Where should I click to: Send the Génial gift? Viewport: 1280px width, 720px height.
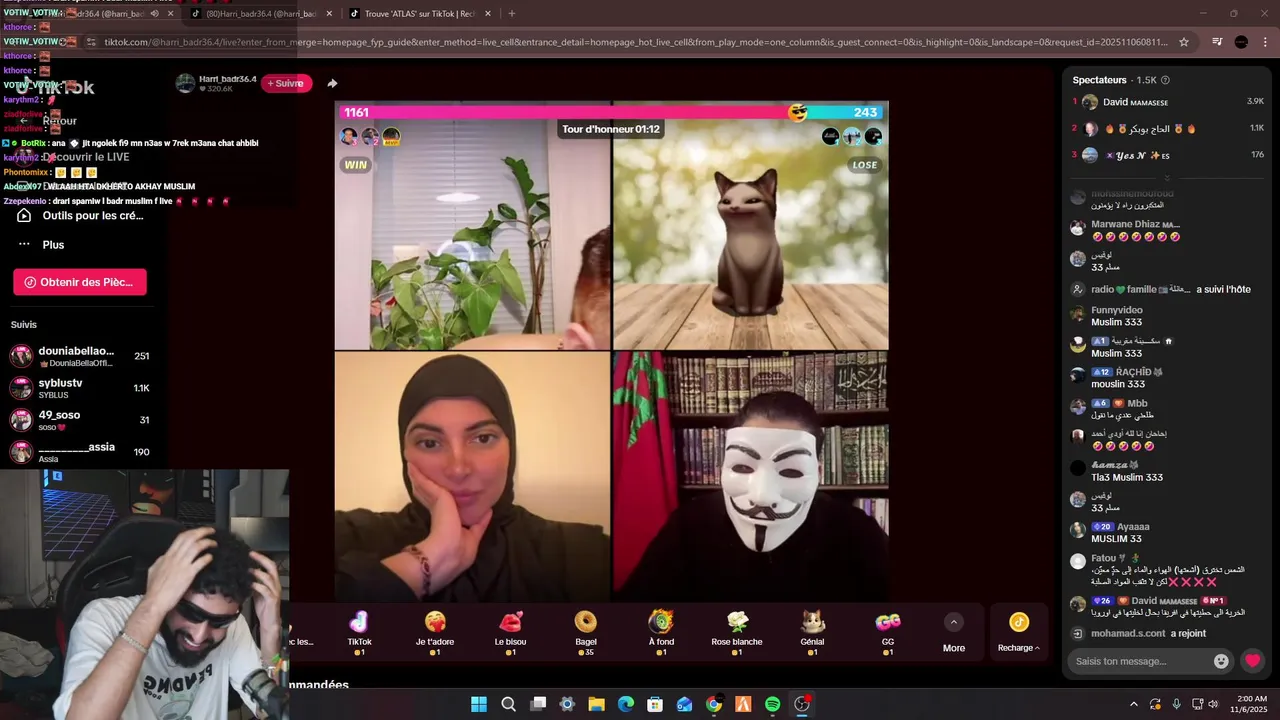pyautogui.click(x=812, y=632)
